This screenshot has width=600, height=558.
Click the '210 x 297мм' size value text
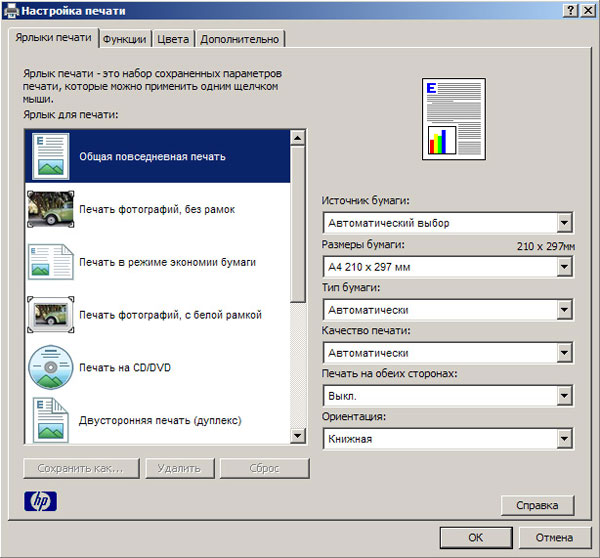(x=546, y=246)
